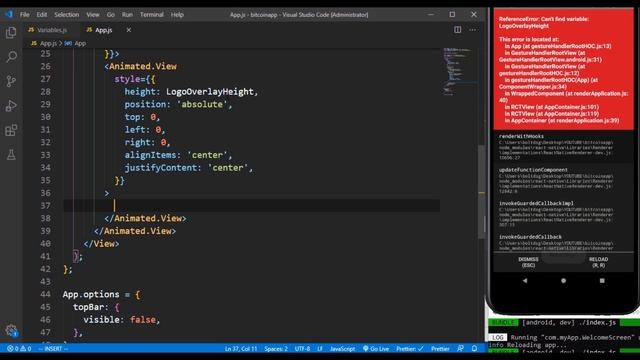
Task: Tap RELOAD on emulator error screen
Action: (598, 262)
